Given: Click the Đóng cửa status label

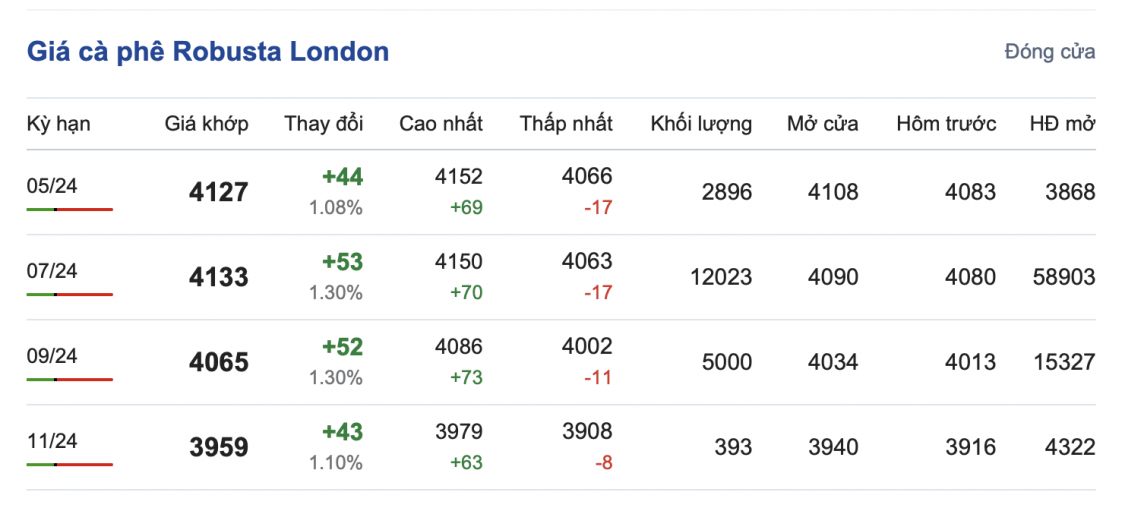Looking at the screenshot, I should [x=1049, y=52].
